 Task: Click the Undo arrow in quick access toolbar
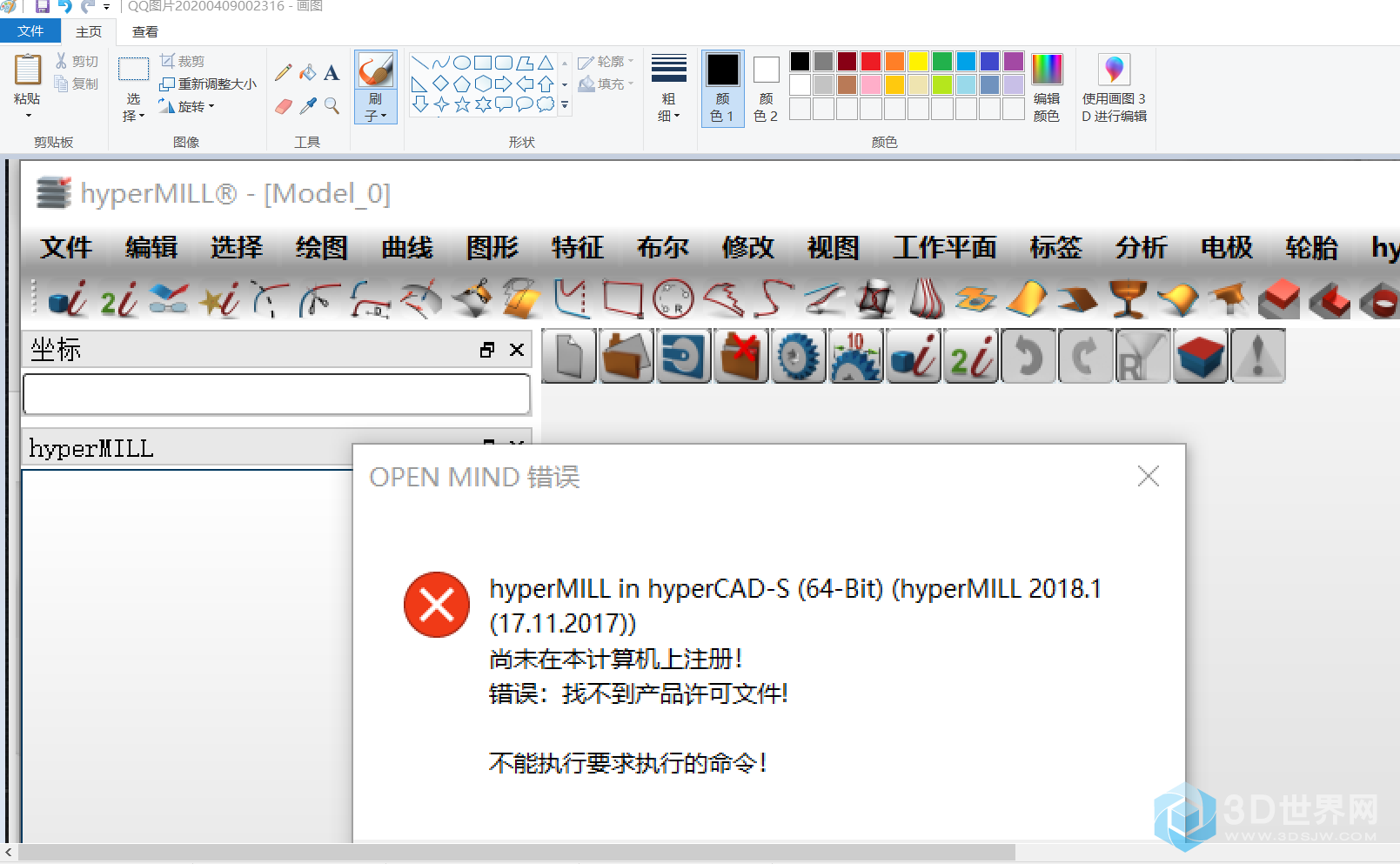click(65, 7)
